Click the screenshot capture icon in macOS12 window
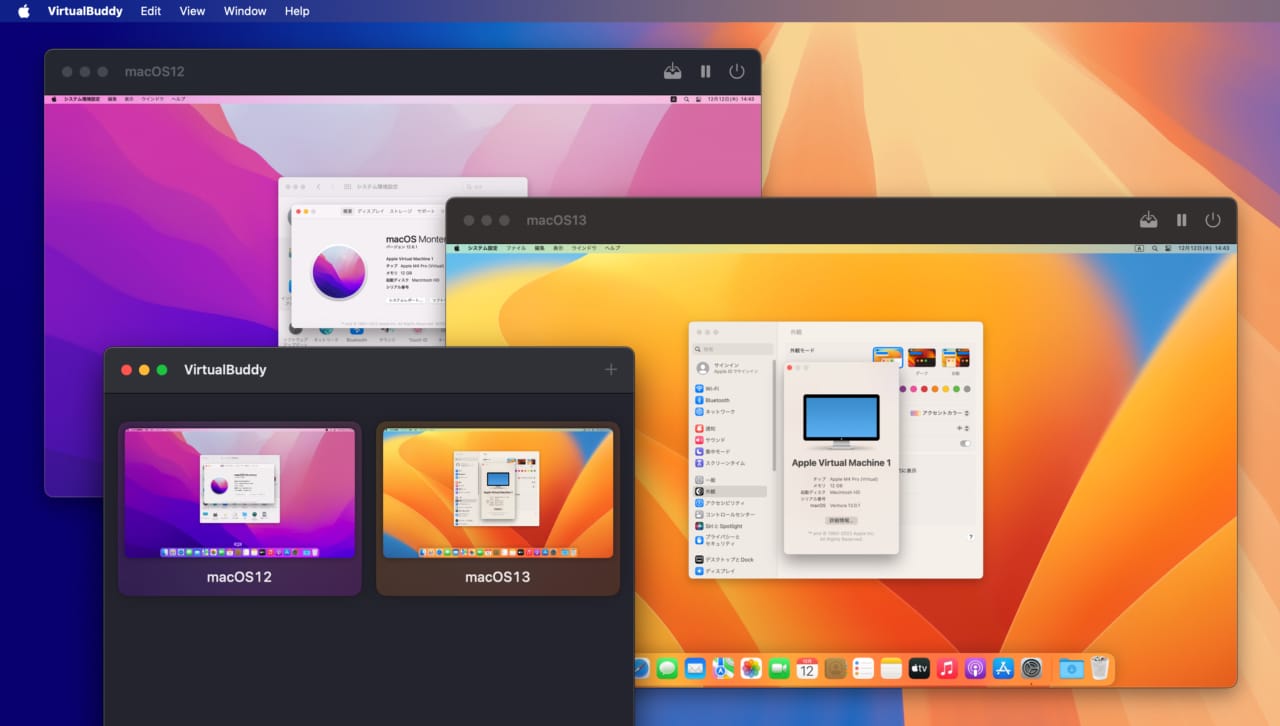 tap(673, 71)
